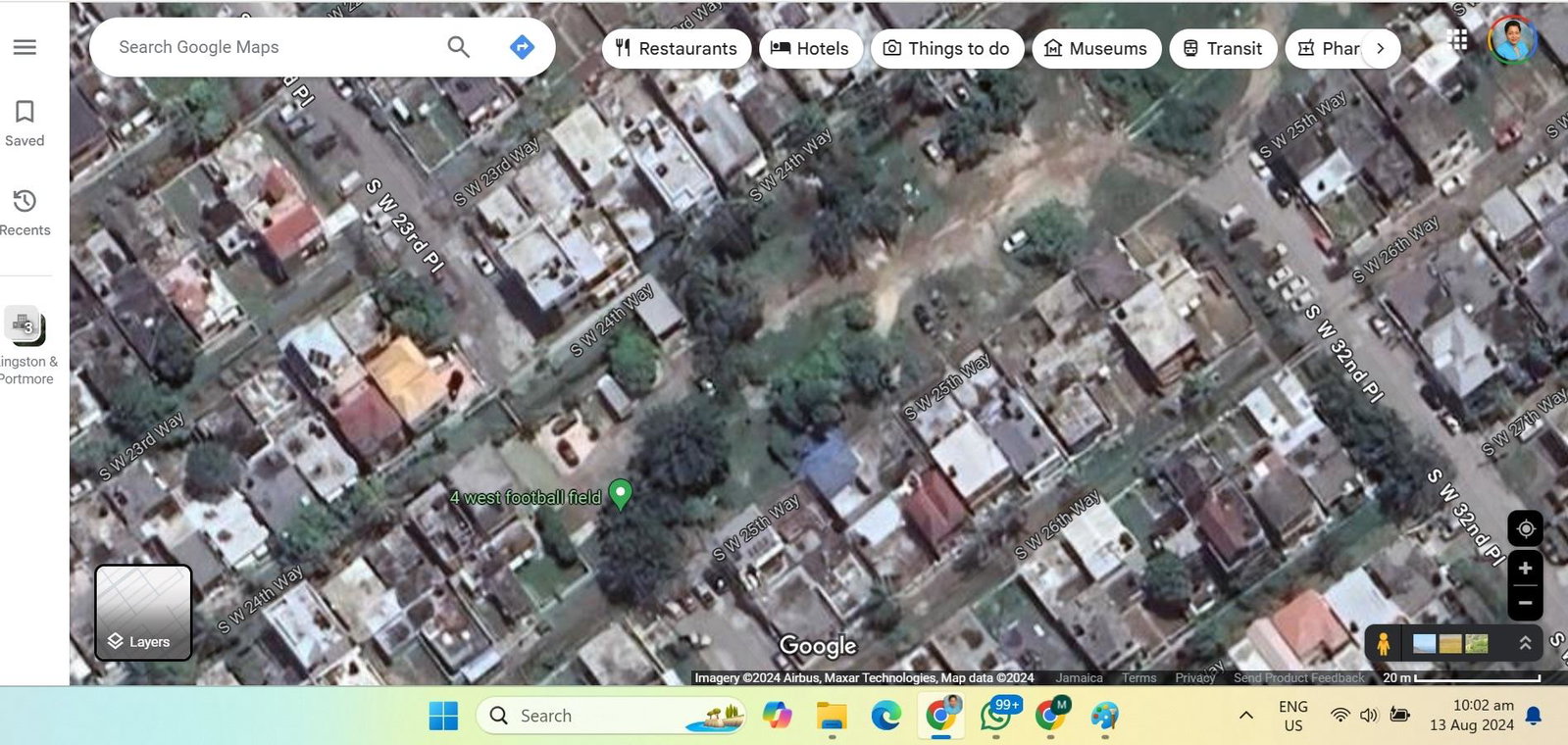Open clock showing 10:02 am

pyautogui.click(x=1472, y=716)
